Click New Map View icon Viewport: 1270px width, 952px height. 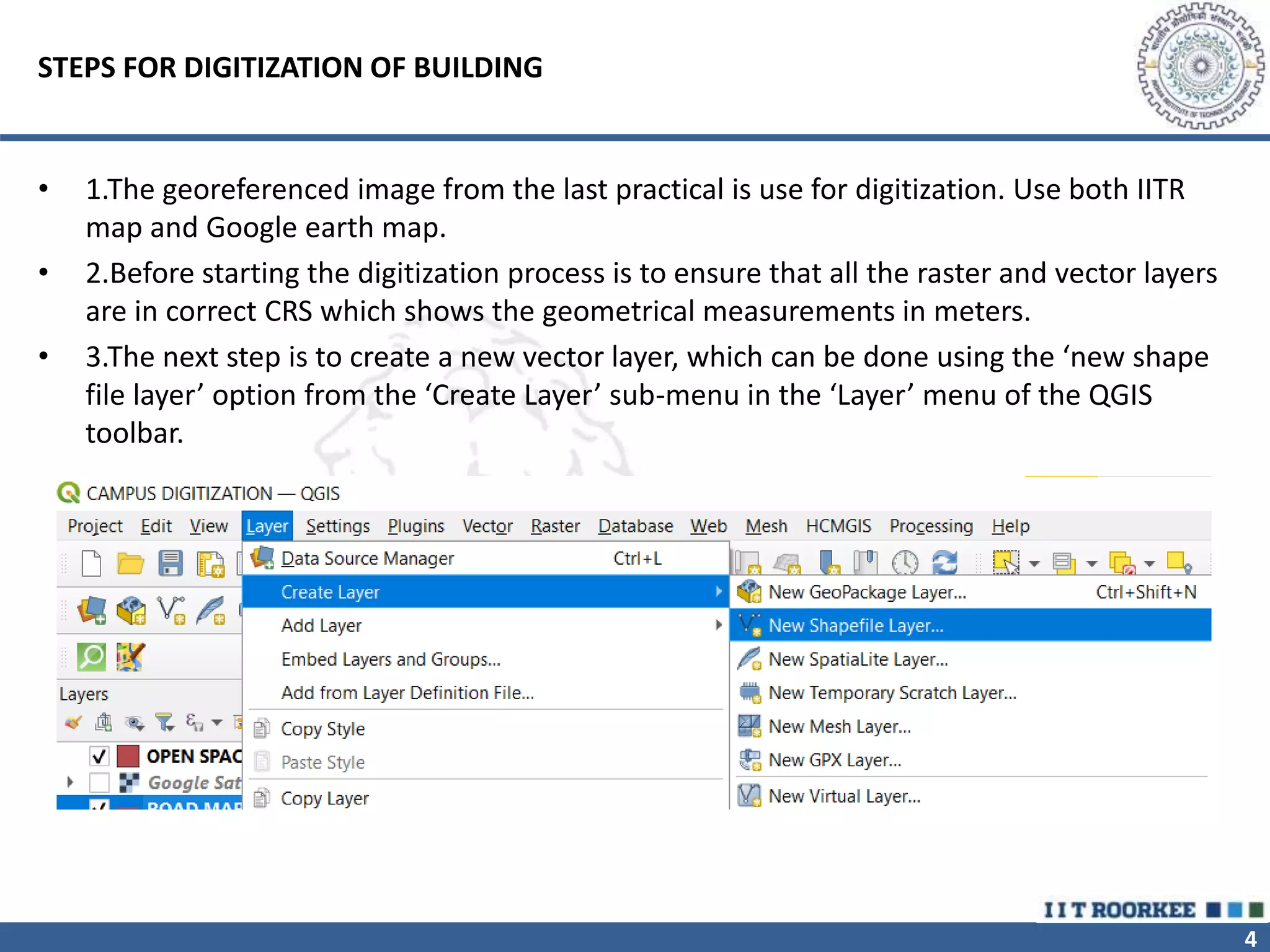748,563
